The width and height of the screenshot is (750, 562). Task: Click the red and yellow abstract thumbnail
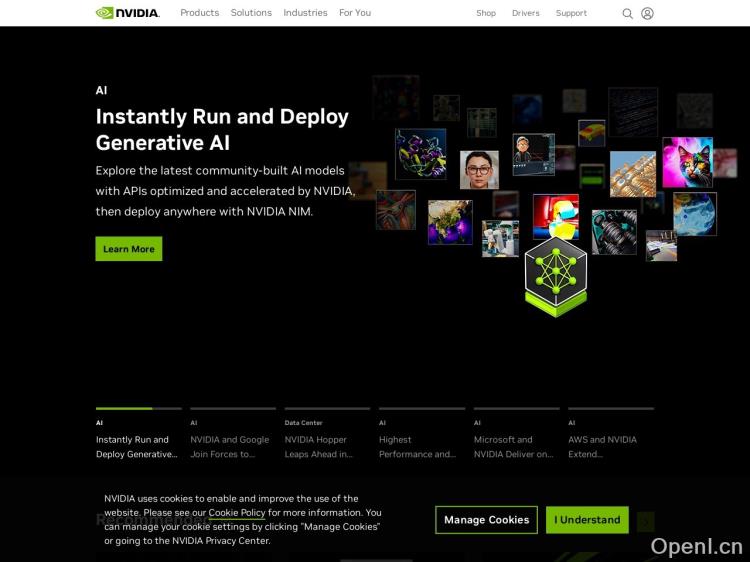coord(556,217)
